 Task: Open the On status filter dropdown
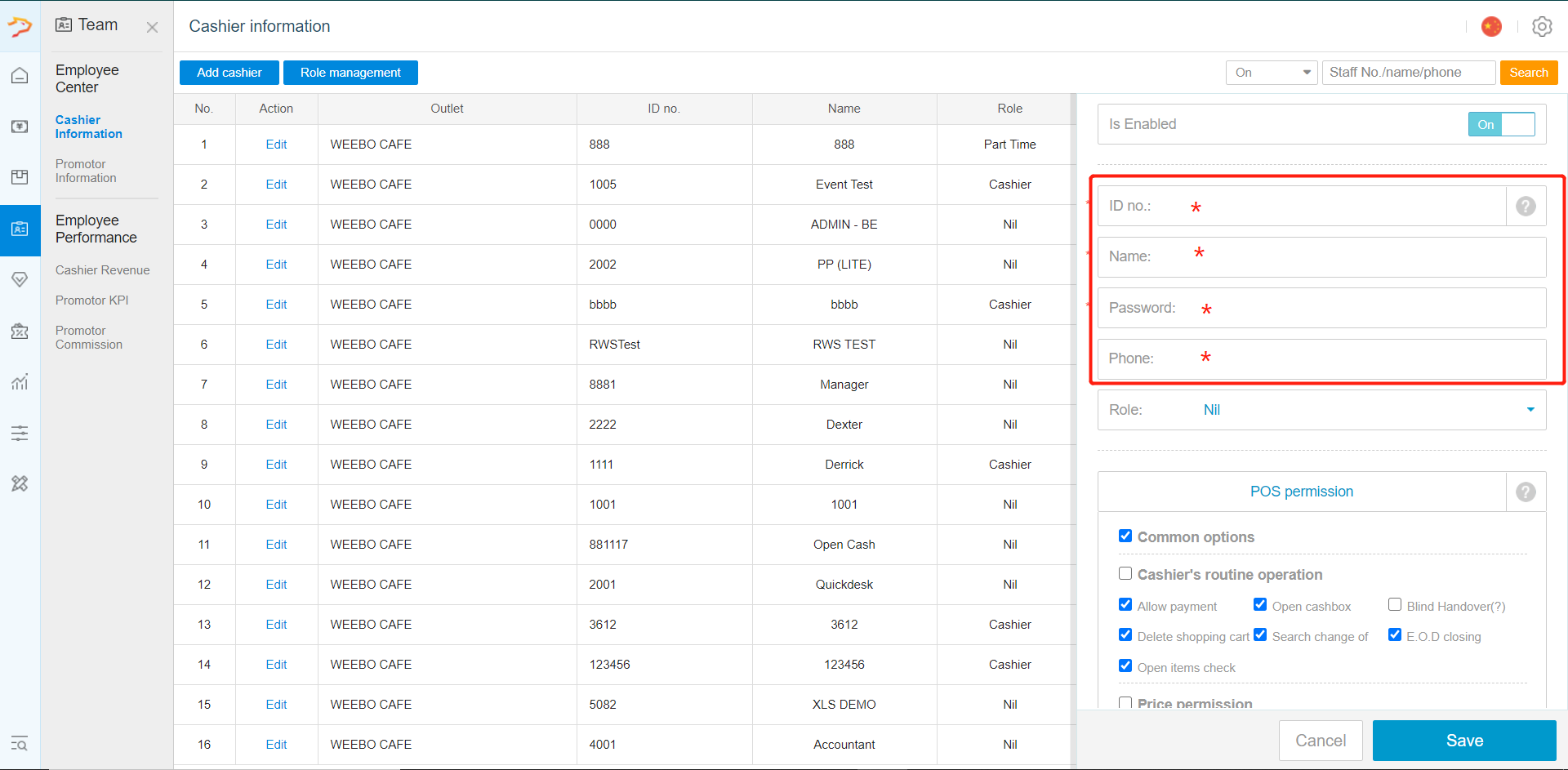click(1272, 73)
